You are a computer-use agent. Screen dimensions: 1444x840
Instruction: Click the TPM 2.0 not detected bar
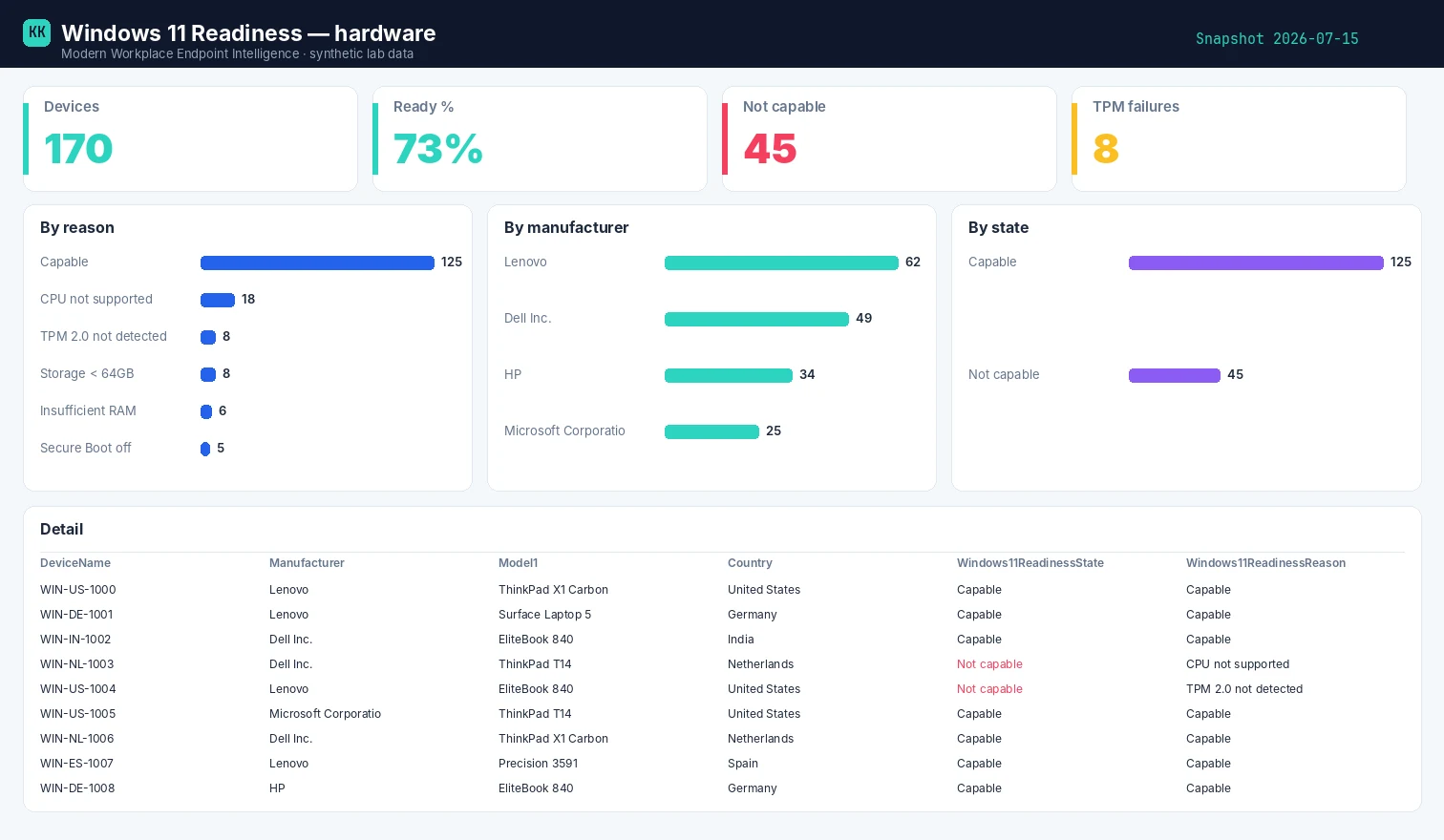click(x=208, y=337)
